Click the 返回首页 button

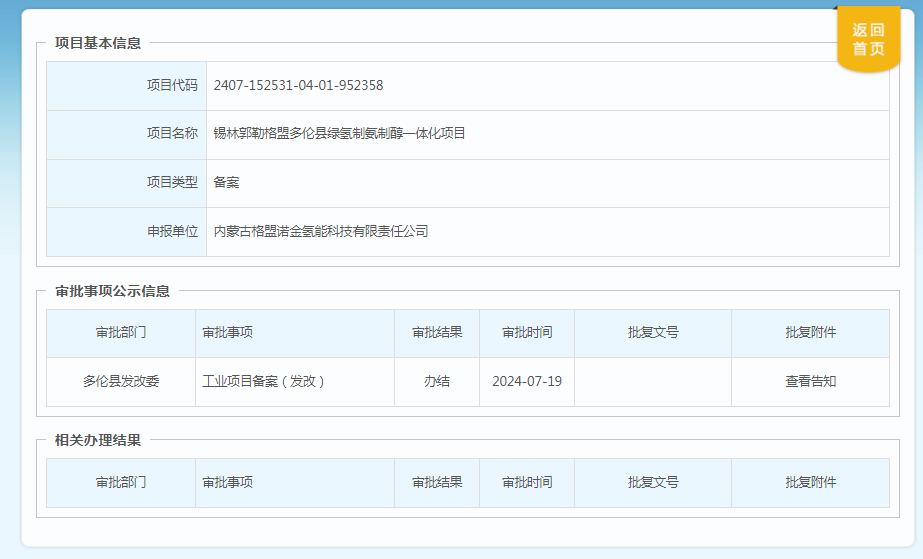pos(868,39)
